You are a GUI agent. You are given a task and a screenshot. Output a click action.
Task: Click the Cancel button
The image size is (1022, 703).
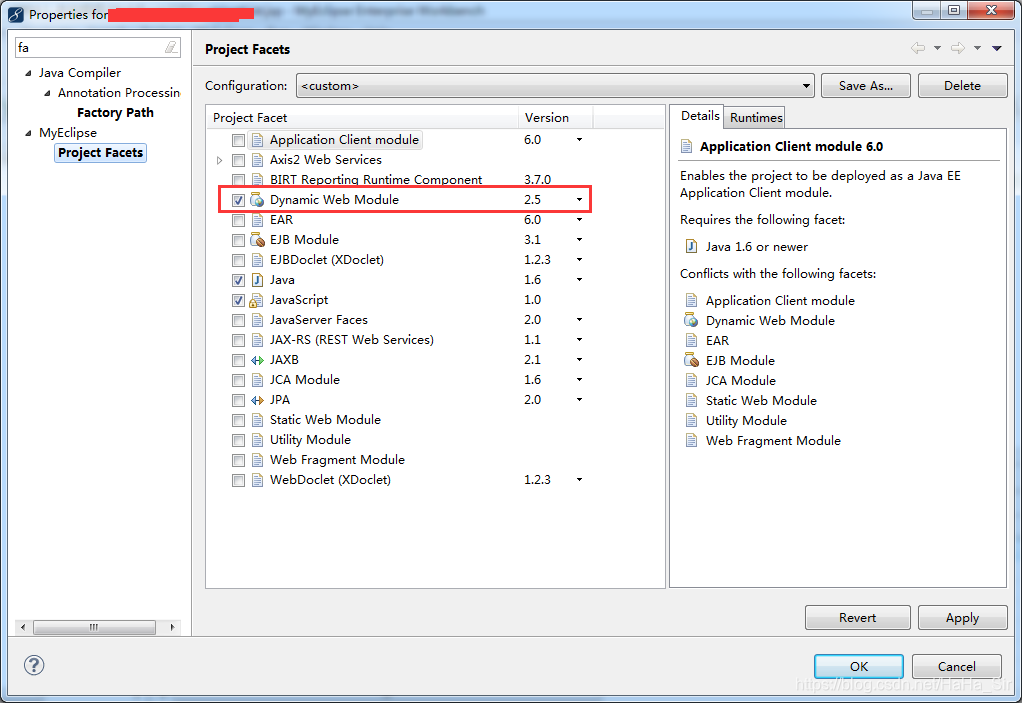(x=956, y=666)
